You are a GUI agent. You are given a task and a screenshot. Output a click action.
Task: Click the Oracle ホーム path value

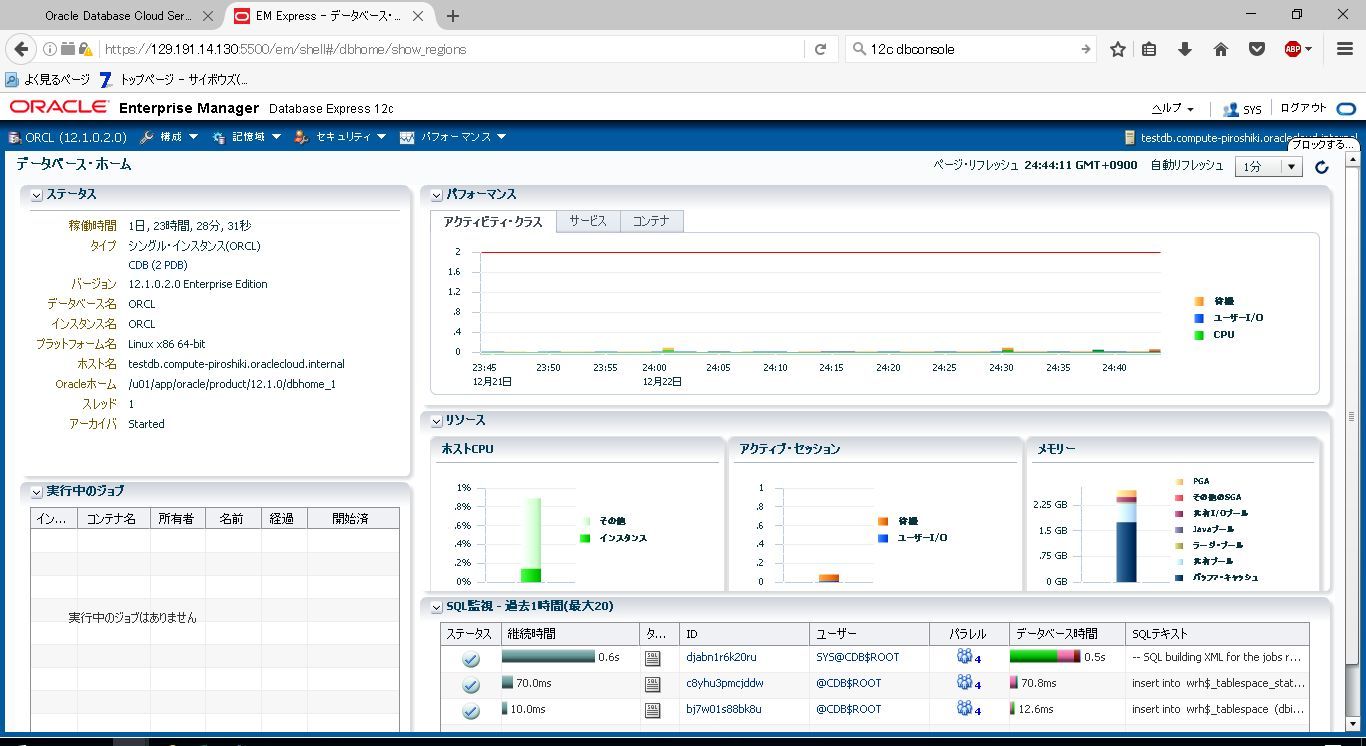pyautogui.click(x=232, y=384)
